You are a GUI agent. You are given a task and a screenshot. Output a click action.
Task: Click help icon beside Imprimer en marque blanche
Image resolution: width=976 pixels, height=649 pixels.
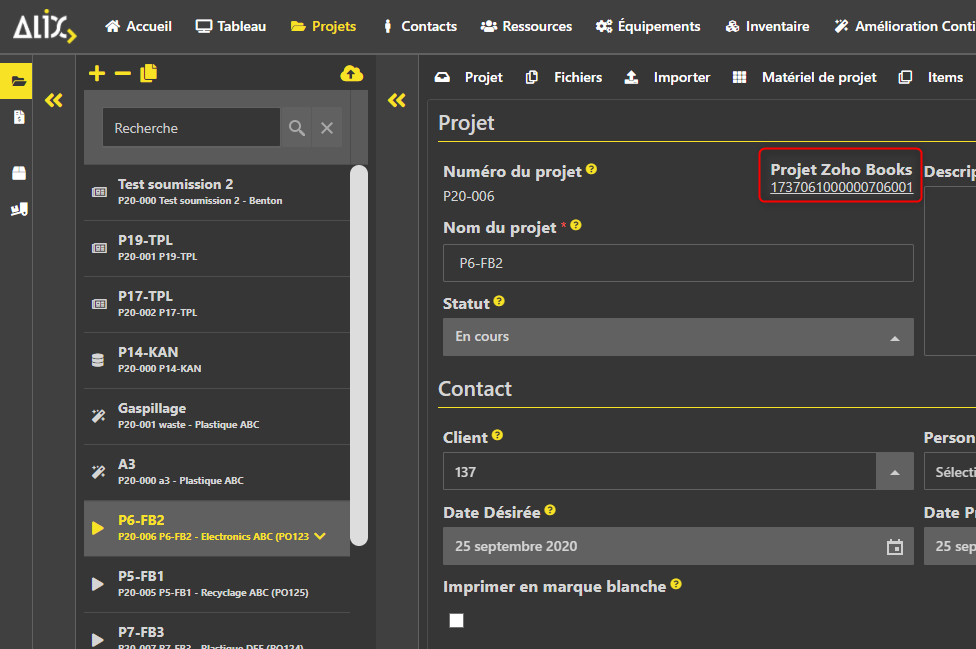[x=676, y=584]
